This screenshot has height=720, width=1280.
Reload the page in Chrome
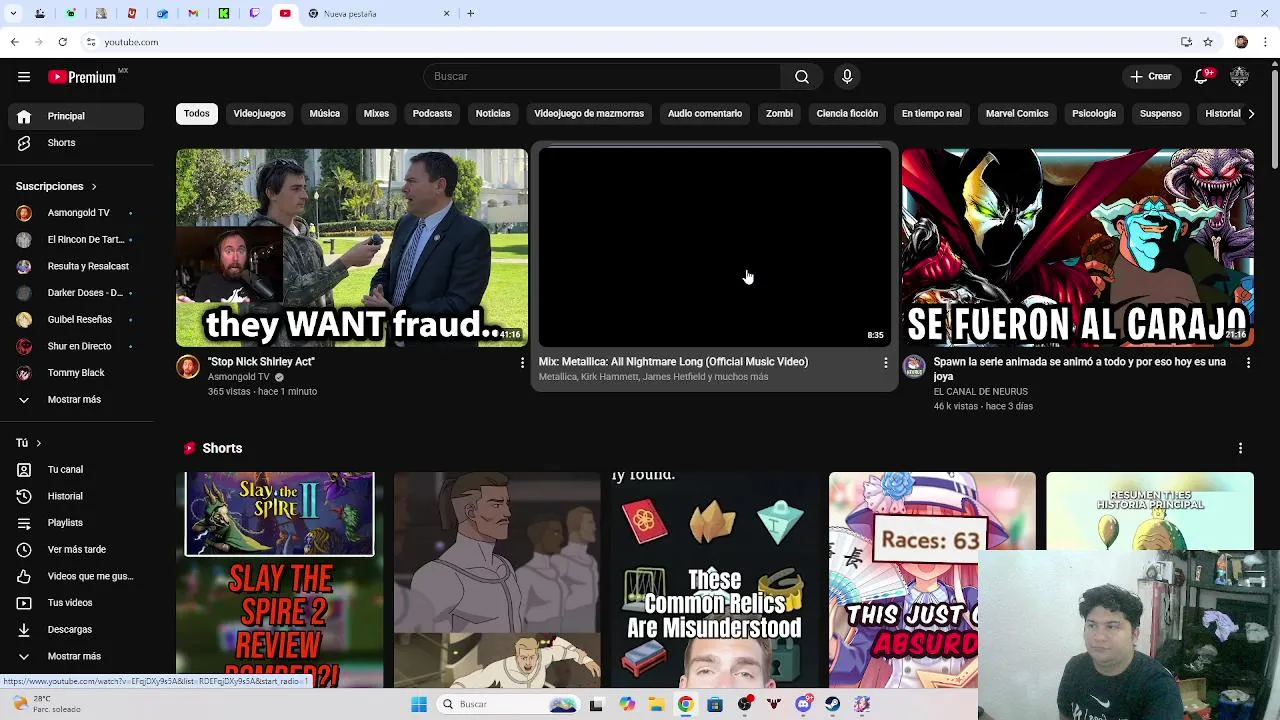pos(62,42)
